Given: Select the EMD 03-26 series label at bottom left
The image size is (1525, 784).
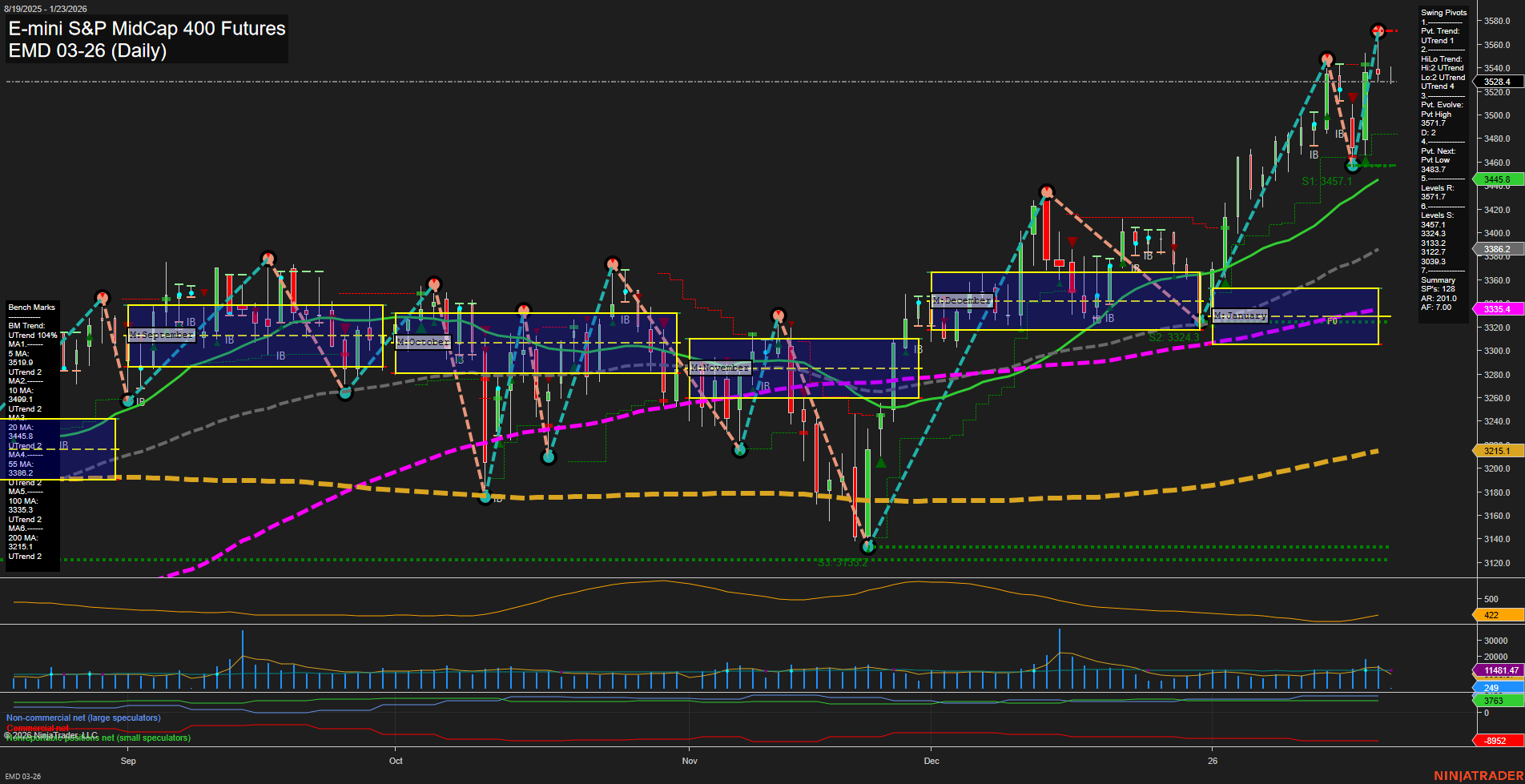Looking at the screenshot, I should click(x=22, y=776).
